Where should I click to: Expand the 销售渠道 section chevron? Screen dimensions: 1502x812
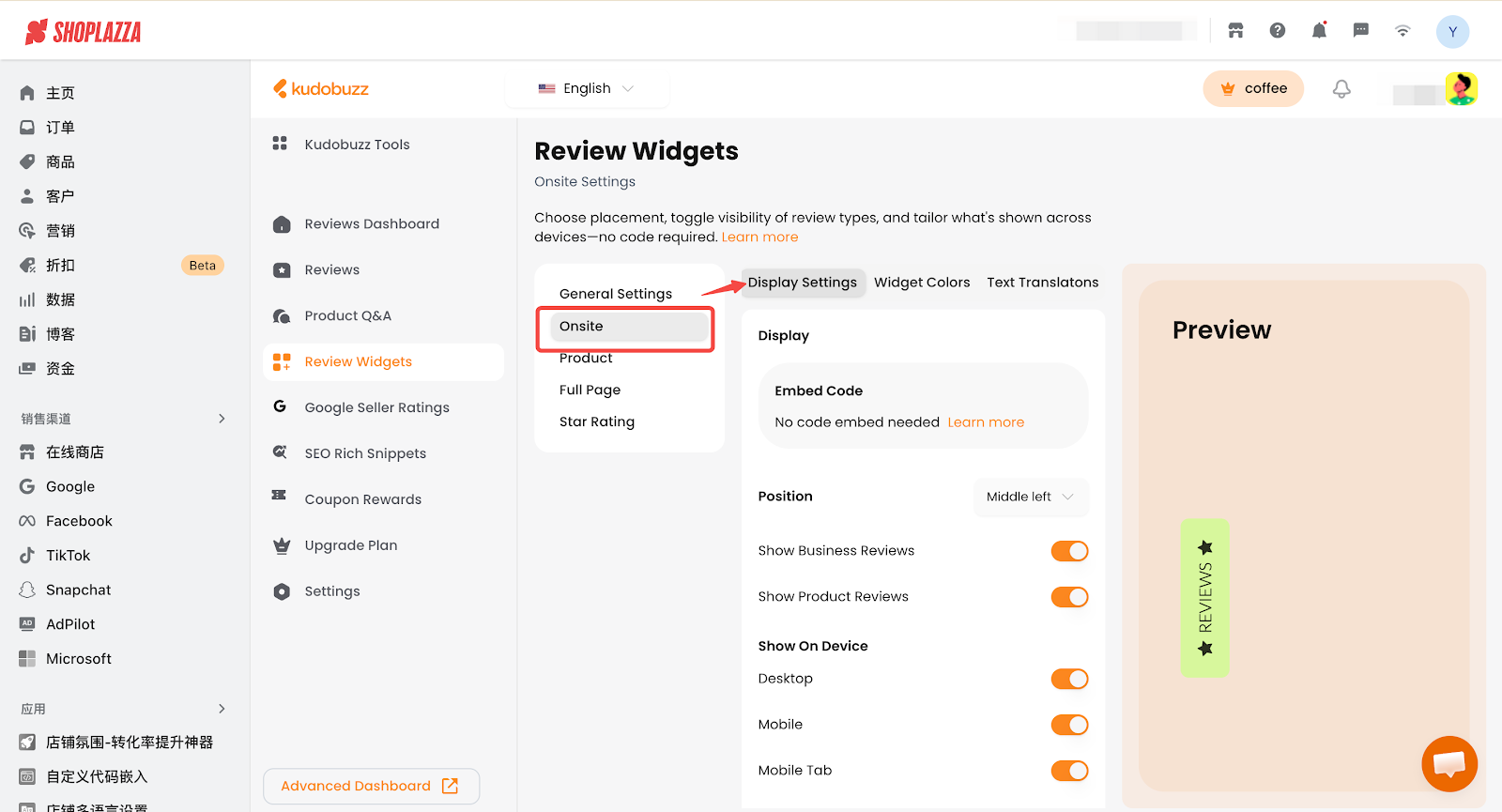point(222,419)
